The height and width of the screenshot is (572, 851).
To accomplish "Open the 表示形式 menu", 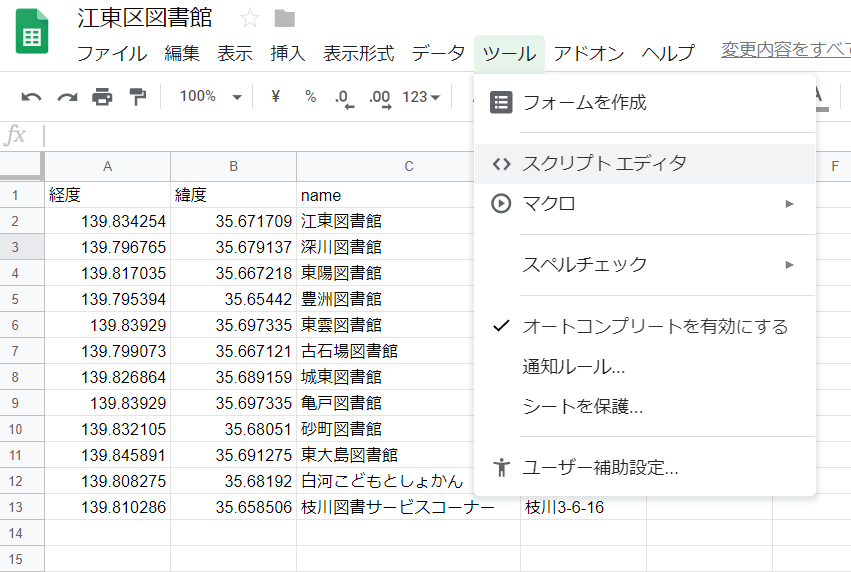I will (x=359, y=53).
